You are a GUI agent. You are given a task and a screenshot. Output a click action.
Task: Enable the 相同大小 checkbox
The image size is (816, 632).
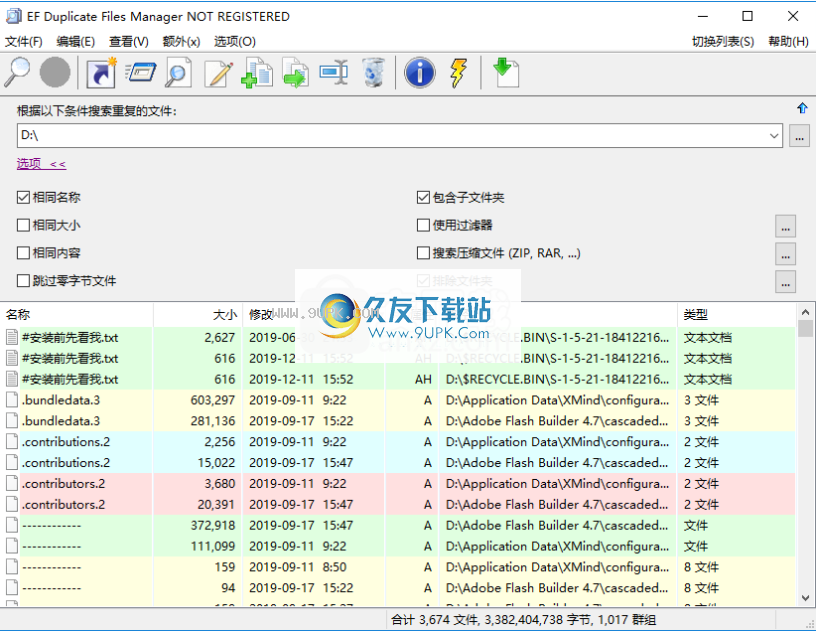[23, 225]
